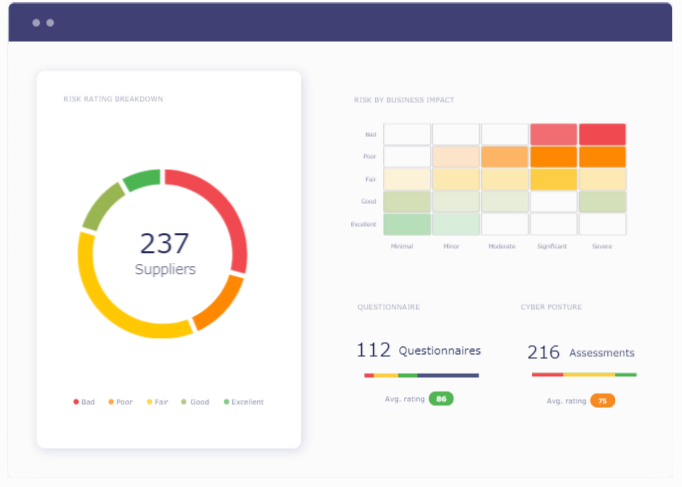Select the empty heatmap cell for Excellent and Severe
Image resolution: width=682 pixels, height=487 pixels.
pos(602,224)
